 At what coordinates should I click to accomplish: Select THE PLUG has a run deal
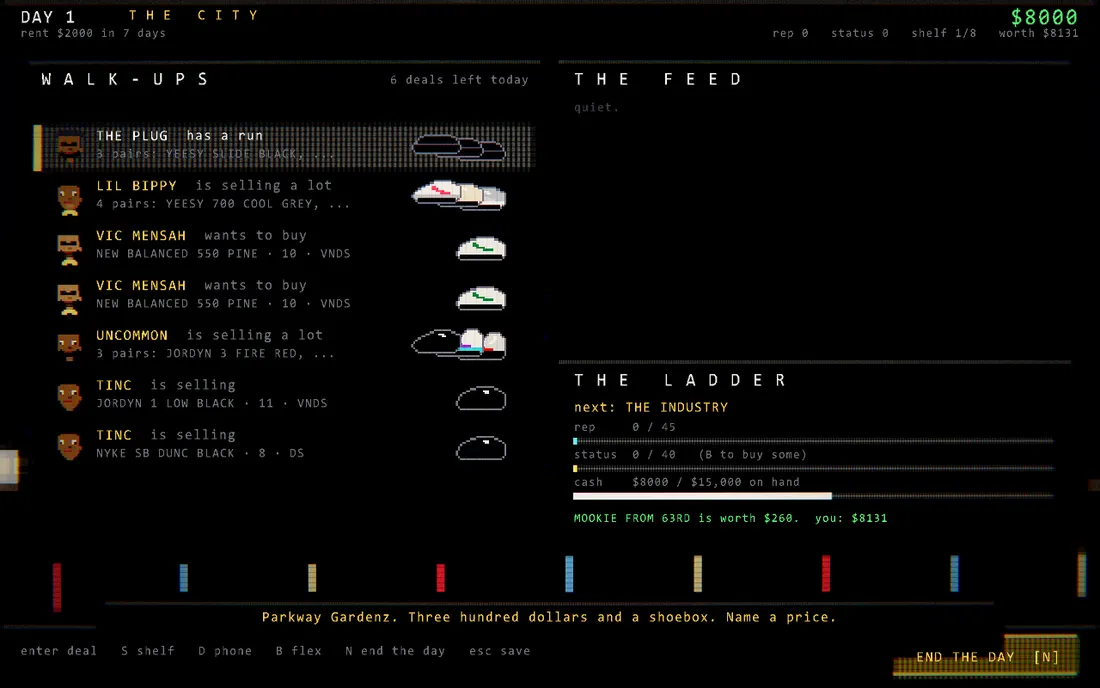(x=284, y=147)
